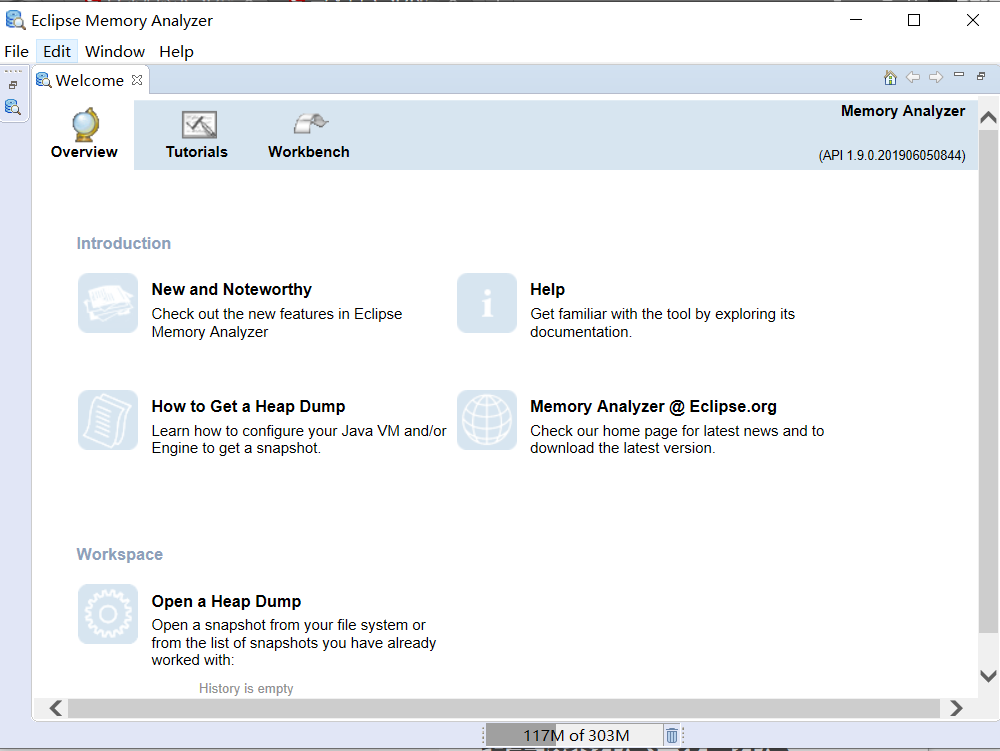Click the Open a Heap Dump gear icon
Viewport: 1000px width, 751px height.
[x=108, y=614]
